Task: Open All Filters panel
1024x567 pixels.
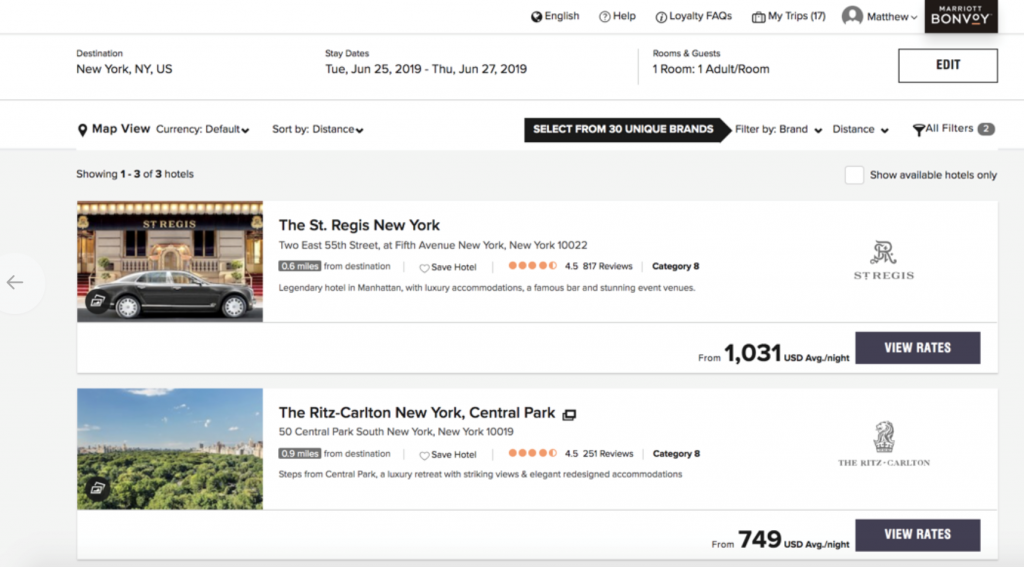Action: click(949, 129)
